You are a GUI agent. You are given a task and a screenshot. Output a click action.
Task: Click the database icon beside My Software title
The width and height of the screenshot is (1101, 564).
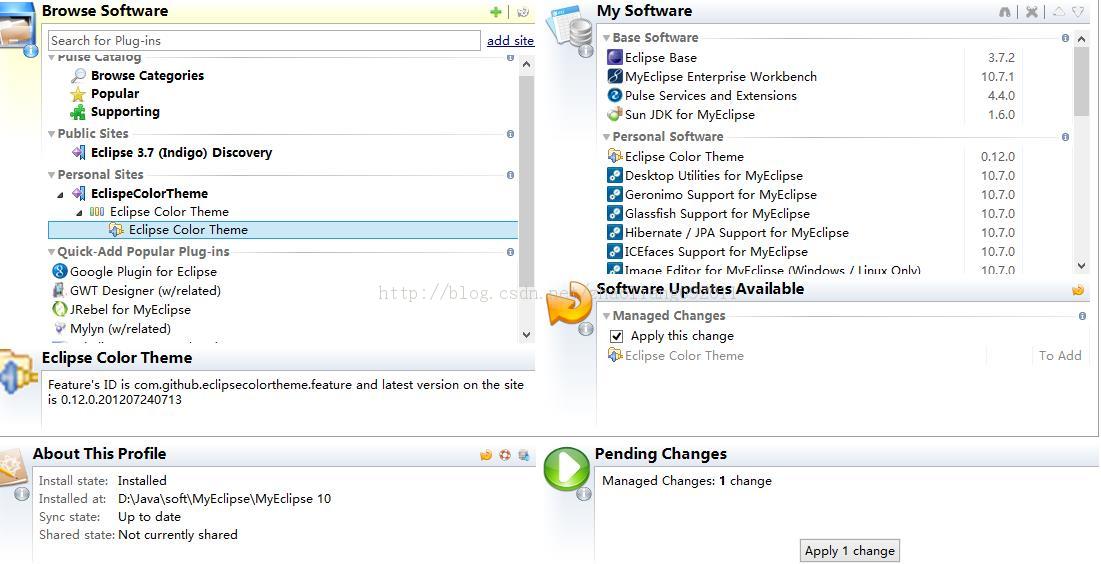pyautogui.click(x=570, y=27)
